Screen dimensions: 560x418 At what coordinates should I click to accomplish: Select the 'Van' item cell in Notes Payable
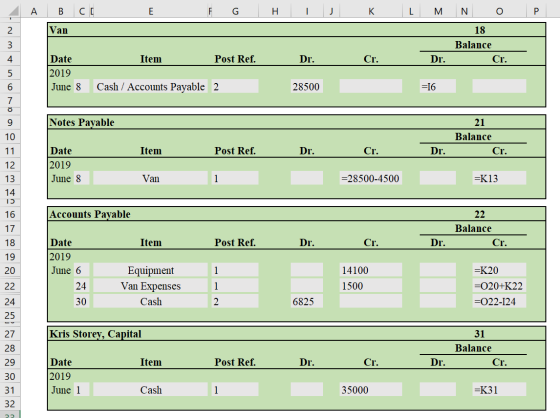(150, 178)
